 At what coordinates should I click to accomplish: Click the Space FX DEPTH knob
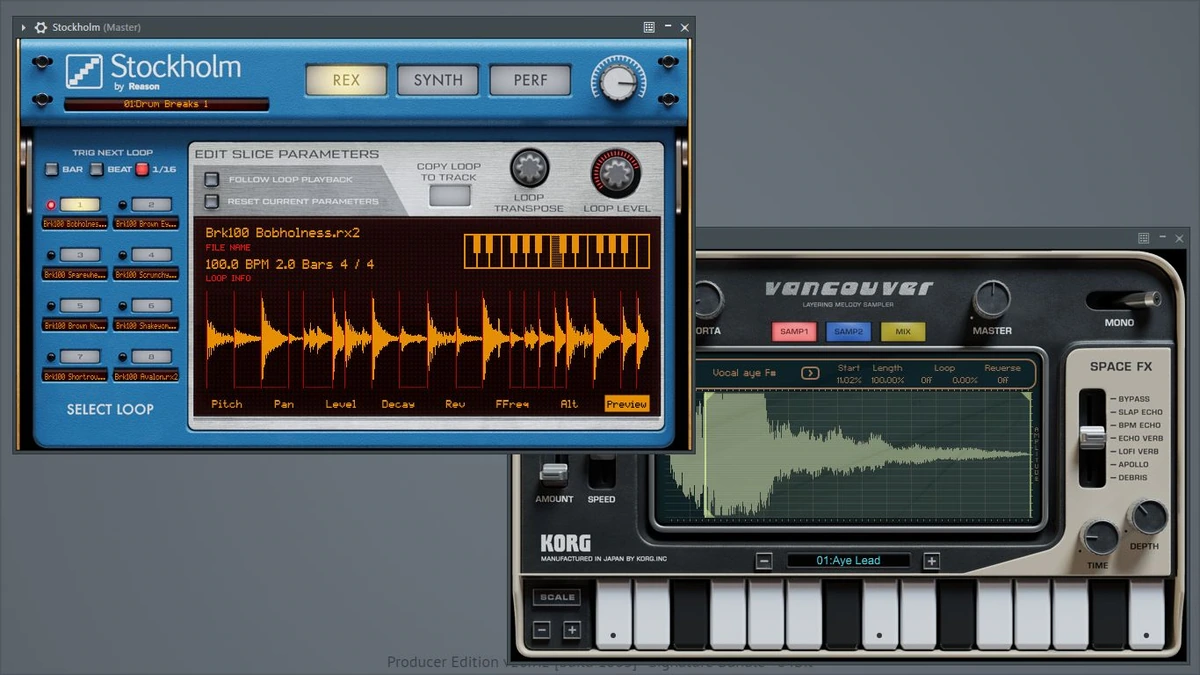pos(1146,518)
